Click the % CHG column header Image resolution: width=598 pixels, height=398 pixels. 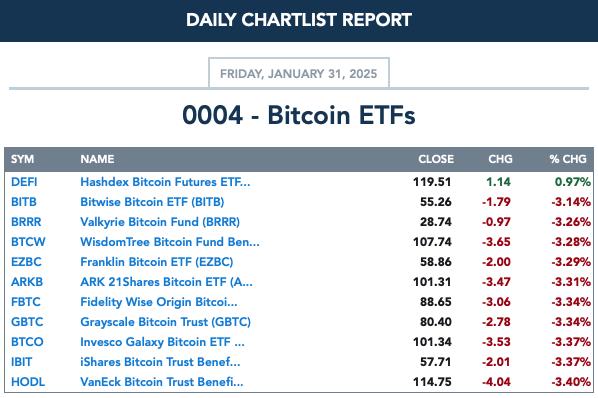[567, 159]
